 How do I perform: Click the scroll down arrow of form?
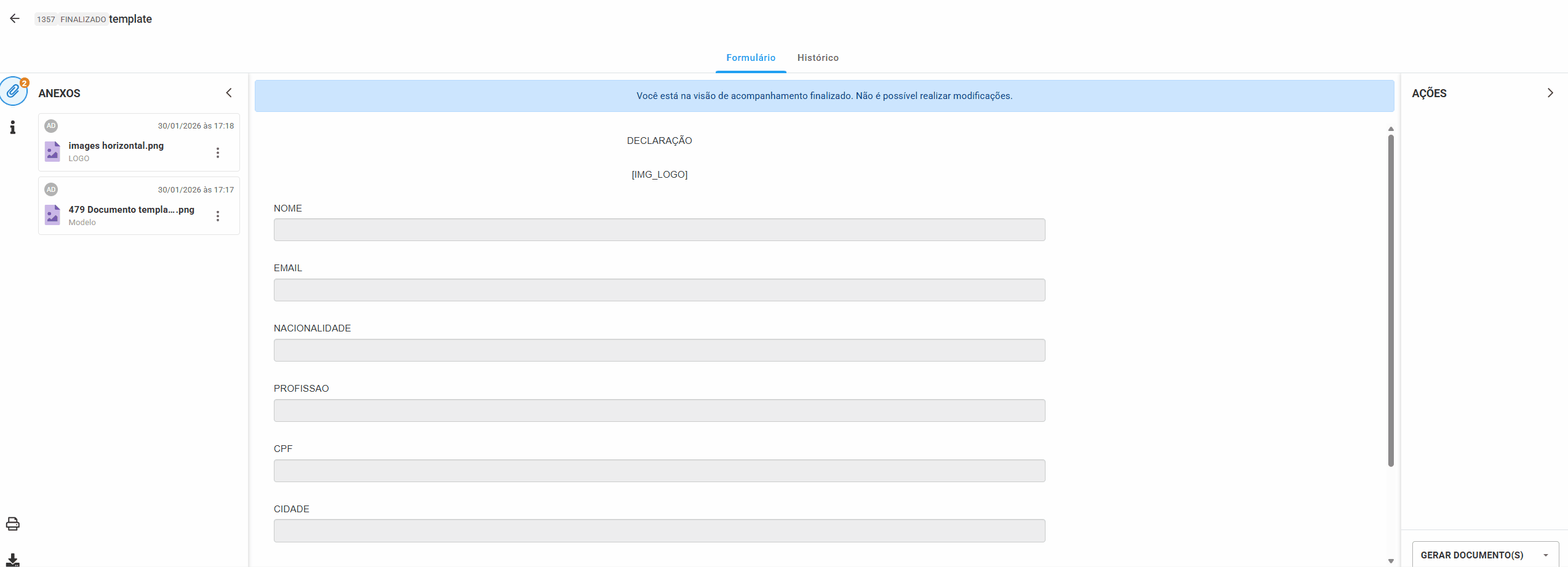[1391, 561]
